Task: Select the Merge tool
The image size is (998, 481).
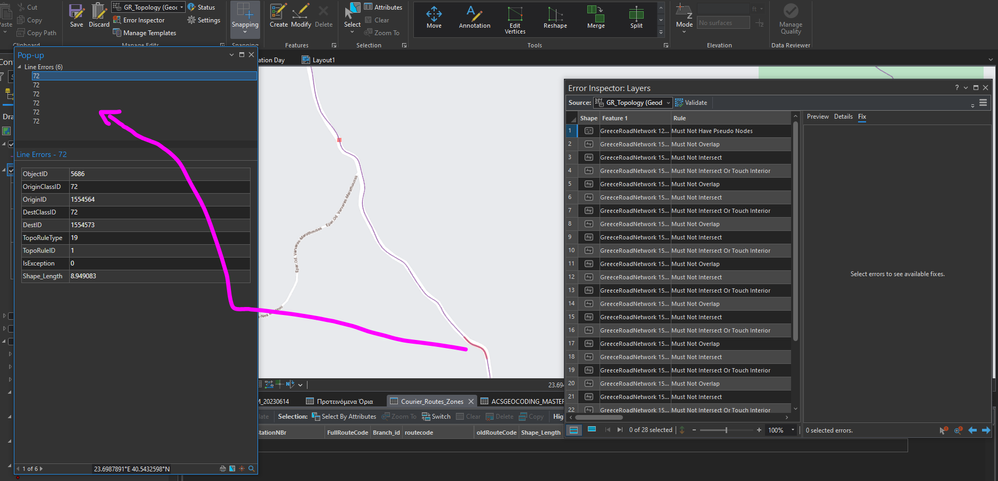Action: pyautogui.click(x=596, y=18)
